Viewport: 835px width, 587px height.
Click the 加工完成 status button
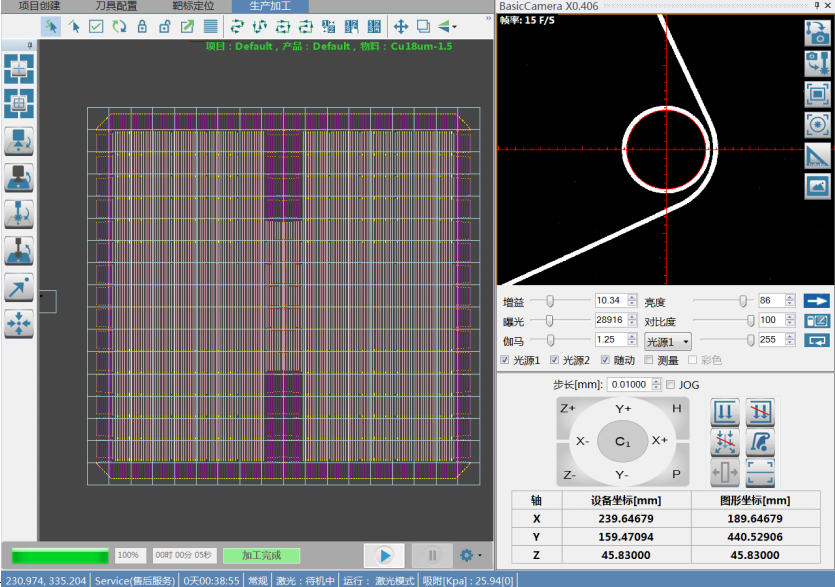pos(260,555)
